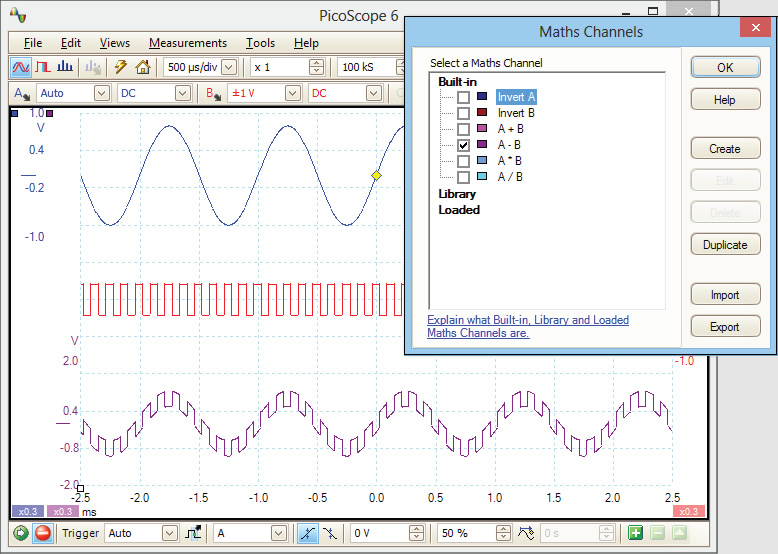Open the 500 µs/div timebase dropdown
This screenshot has height=554, width=778.
(229, 67)
